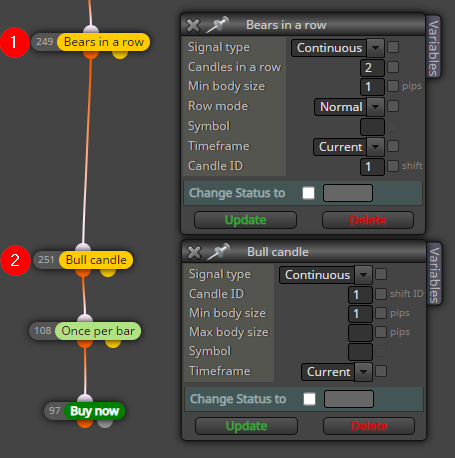Viewport: 455px width, 458px height.
Task: Toggle Timeframe checkbox in Bears in a row
Action: pyautogui.click(x=393, y=146)
